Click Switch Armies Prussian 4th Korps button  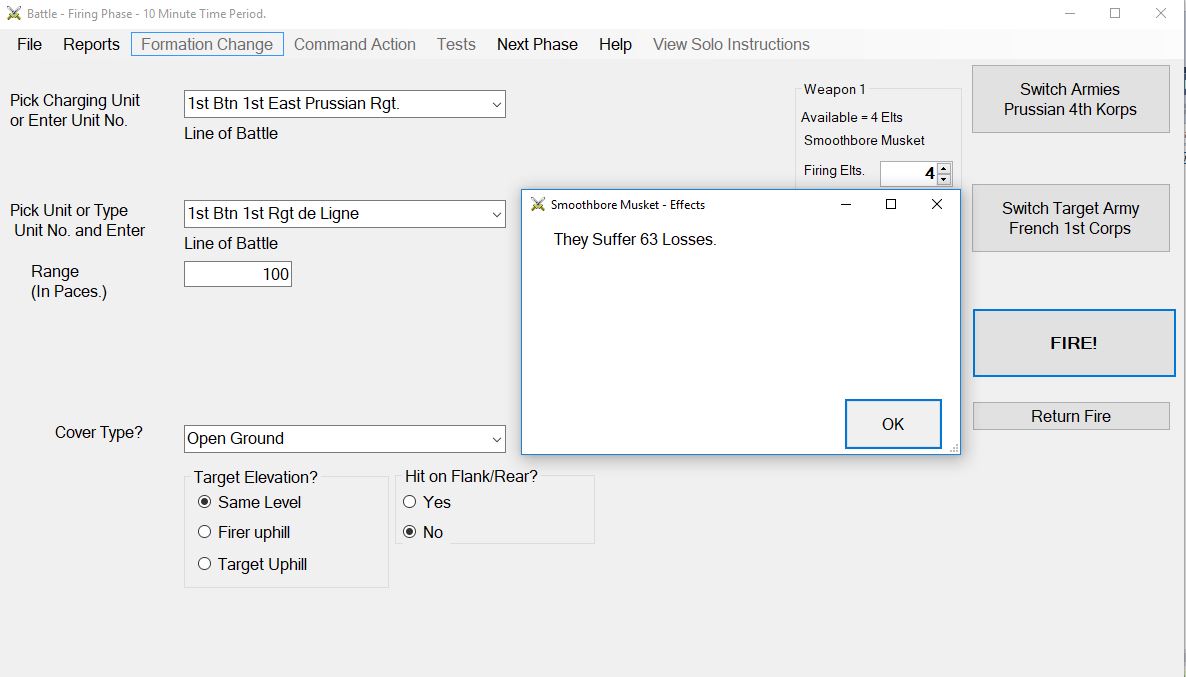[1070, 99]
